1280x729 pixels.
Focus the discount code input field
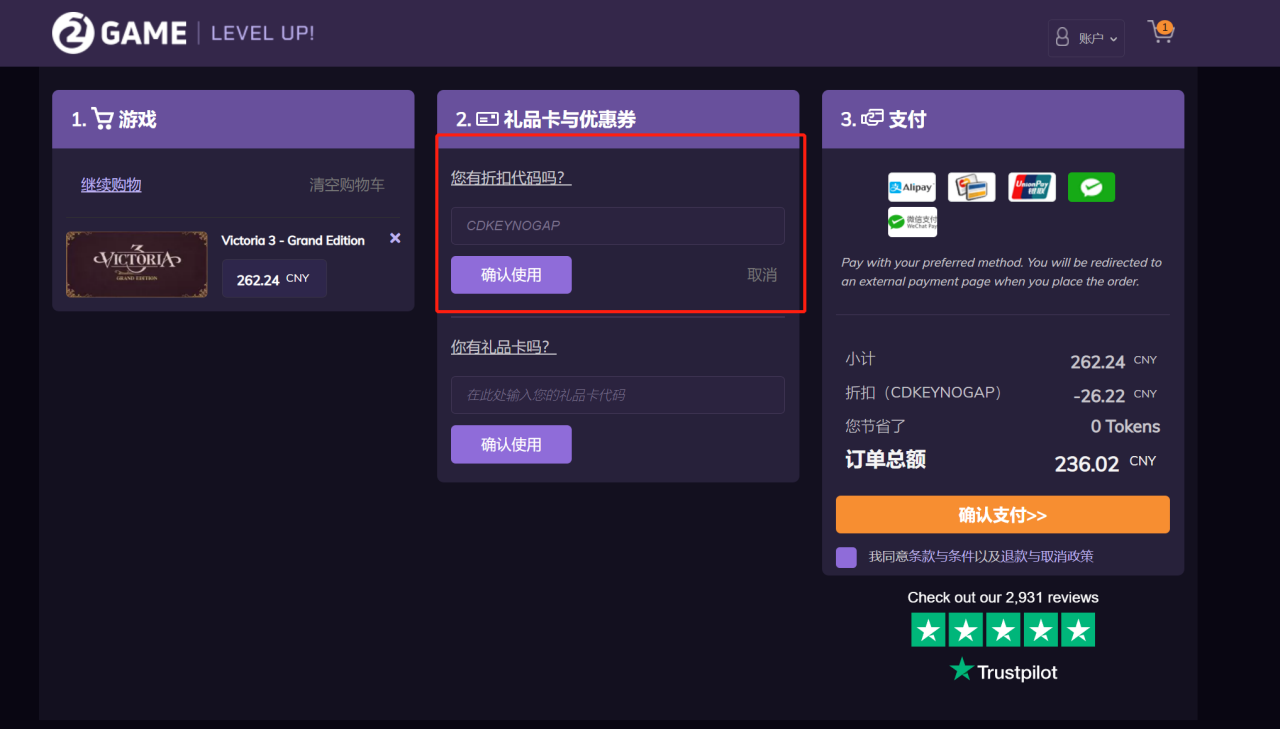coord(618,226)
